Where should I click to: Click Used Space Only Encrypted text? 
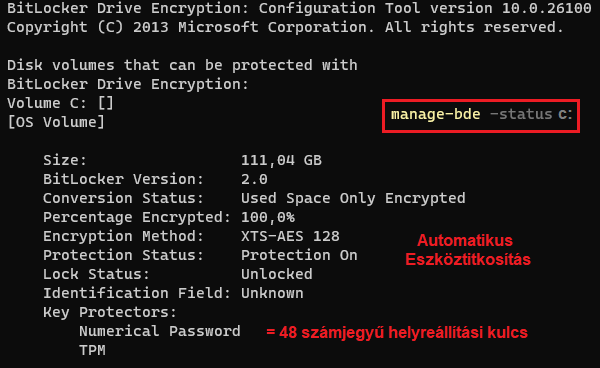(353, 198)
